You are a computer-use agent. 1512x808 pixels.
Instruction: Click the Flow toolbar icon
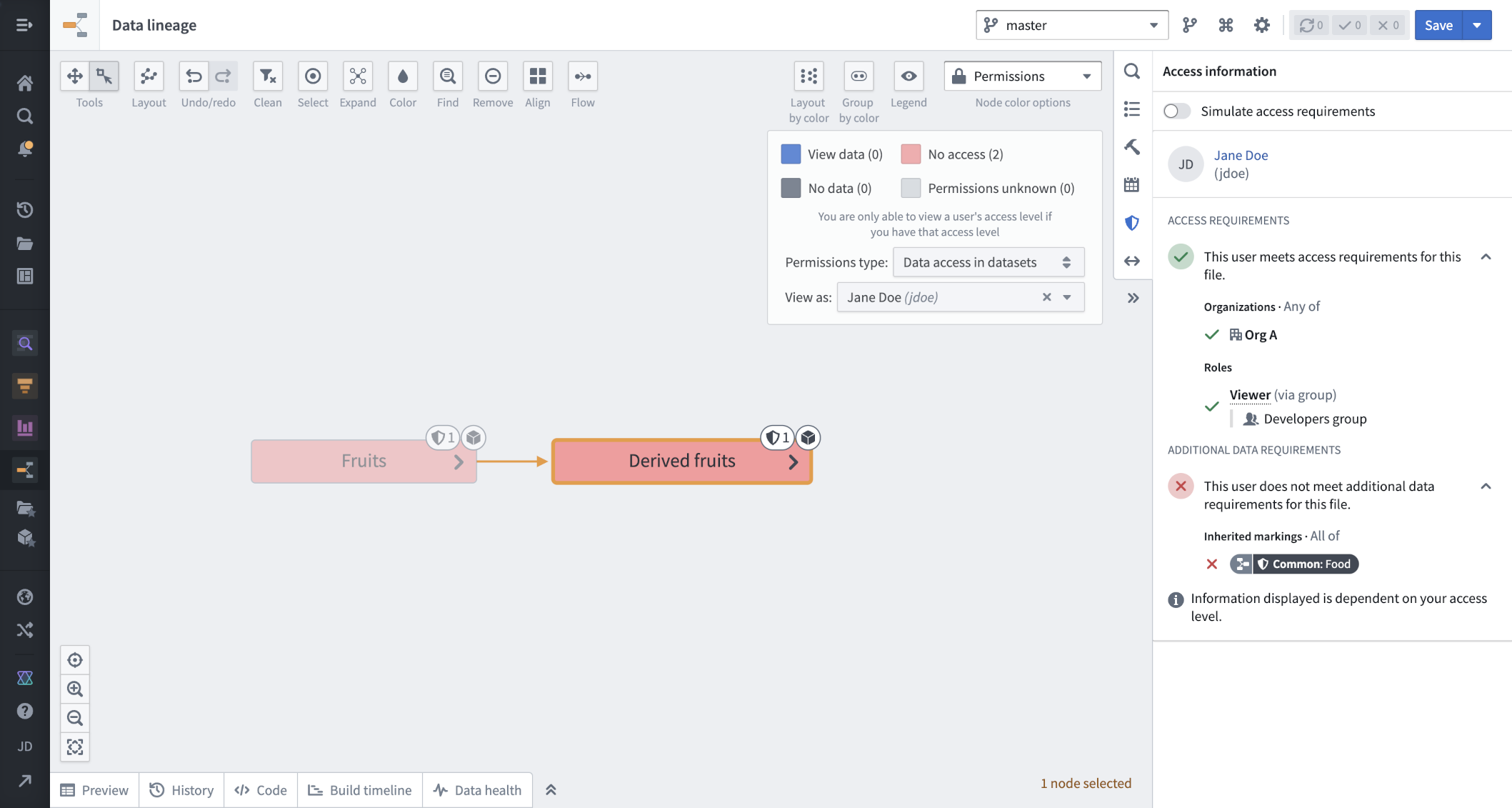pos(583,76)
